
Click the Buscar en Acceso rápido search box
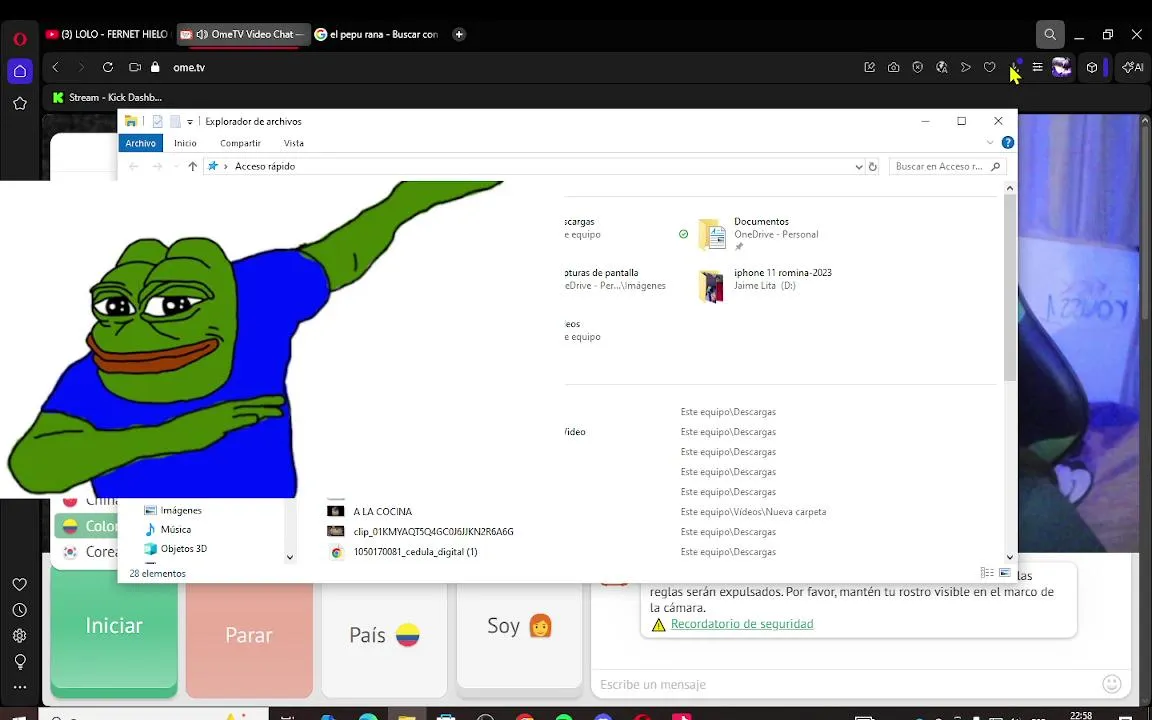pyautogui.click(x=947, y=167)
